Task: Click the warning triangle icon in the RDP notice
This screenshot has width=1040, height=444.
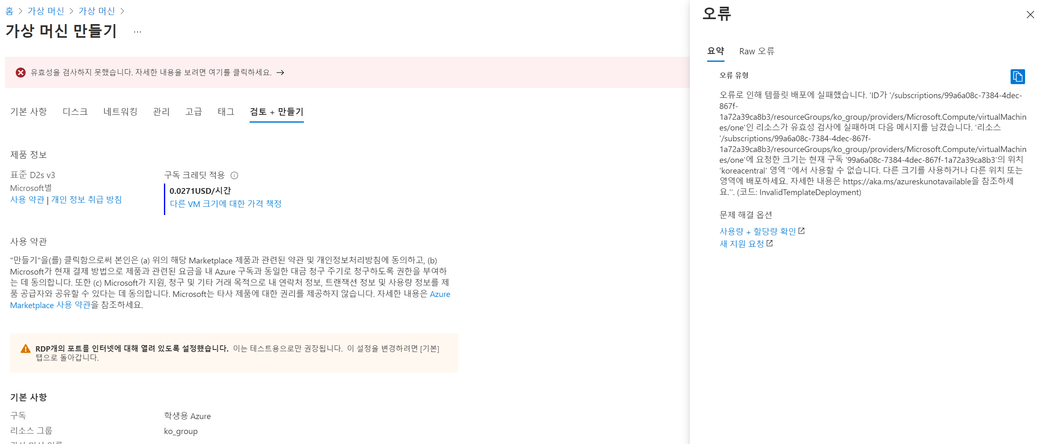Action: click(x=25, y=349)
